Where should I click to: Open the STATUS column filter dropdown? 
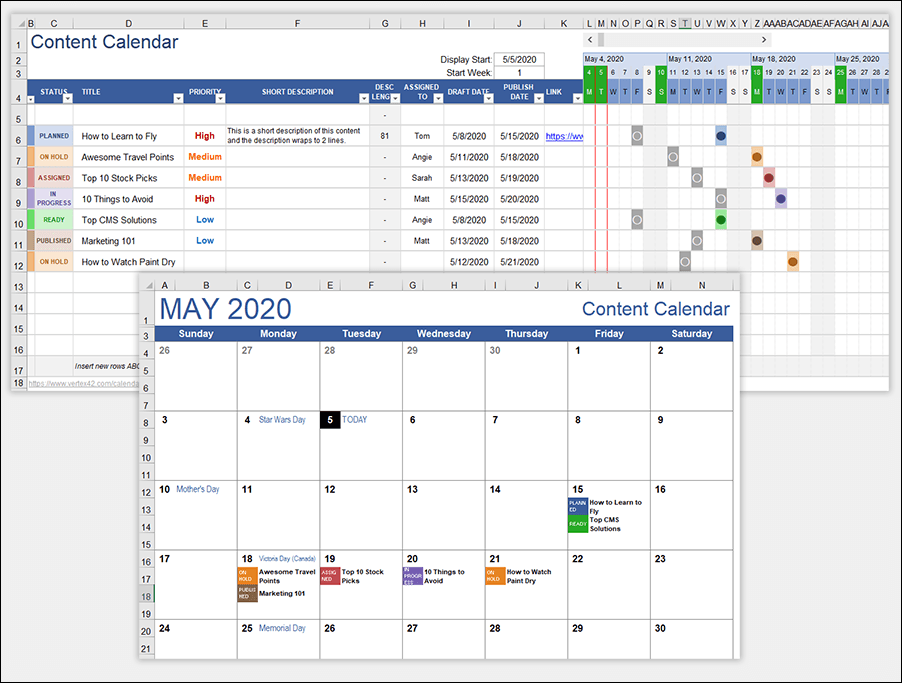pyautogui.click(x=68, y=98)
